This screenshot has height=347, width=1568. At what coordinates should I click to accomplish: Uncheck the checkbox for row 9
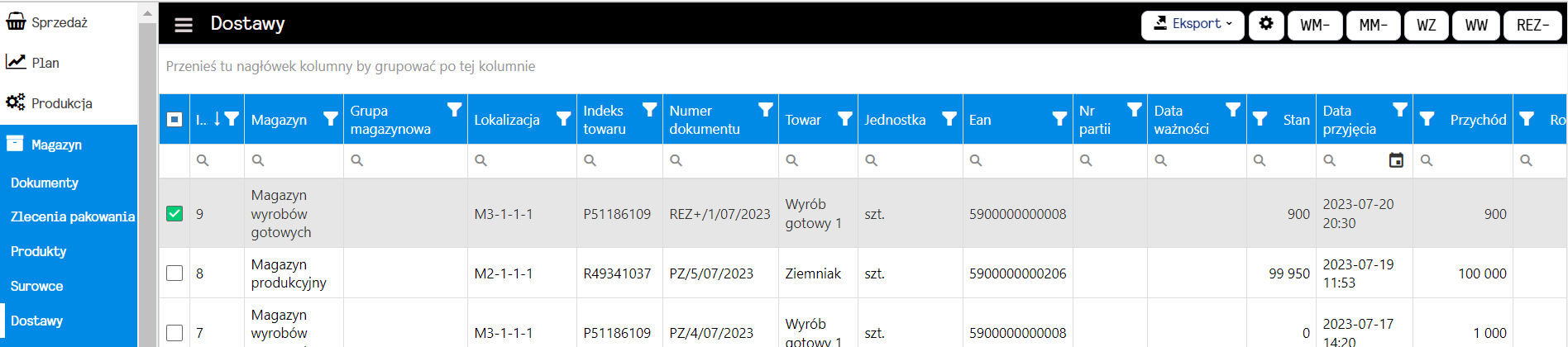[174, 213]
